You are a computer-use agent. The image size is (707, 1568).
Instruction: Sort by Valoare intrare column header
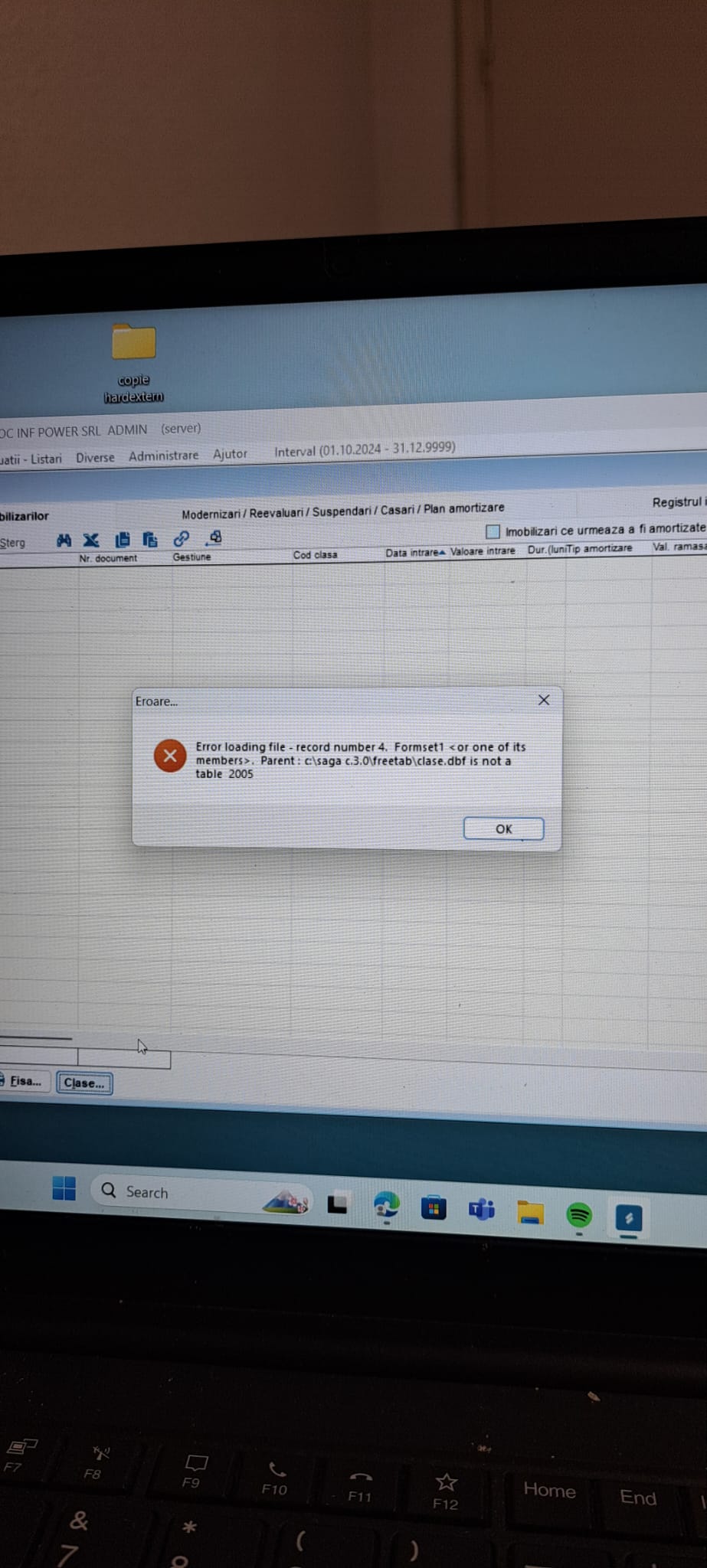click(x=483, y=550)
